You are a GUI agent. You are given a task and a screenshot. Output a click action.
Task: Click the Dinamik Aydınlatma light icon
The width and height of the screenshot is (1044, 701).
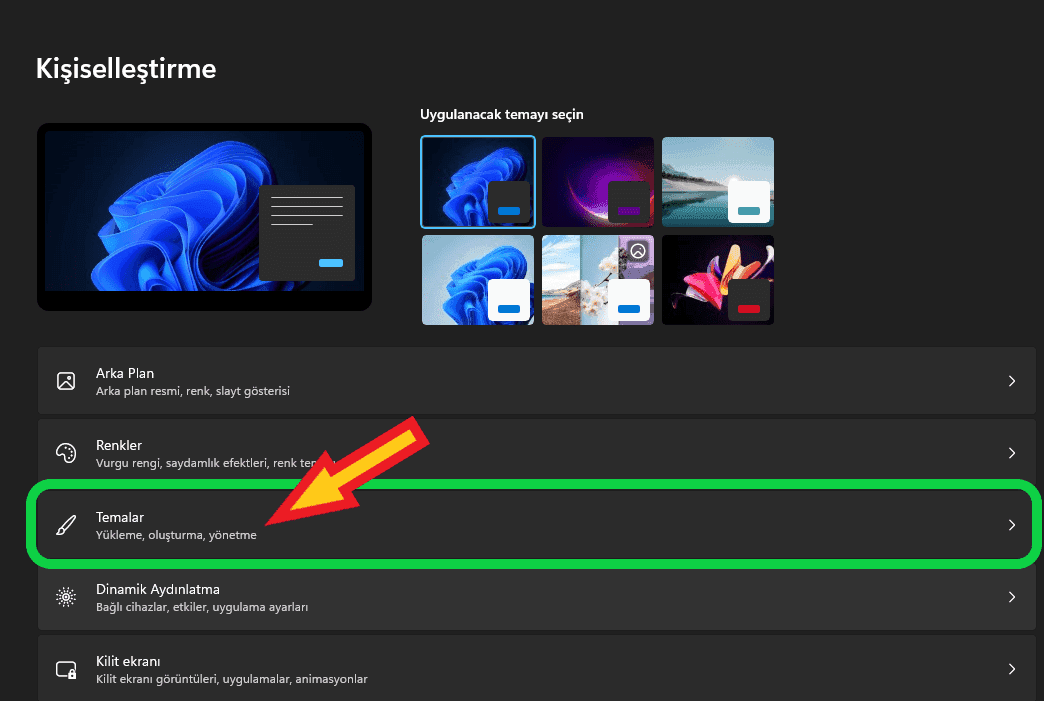(x=66, y=597)
